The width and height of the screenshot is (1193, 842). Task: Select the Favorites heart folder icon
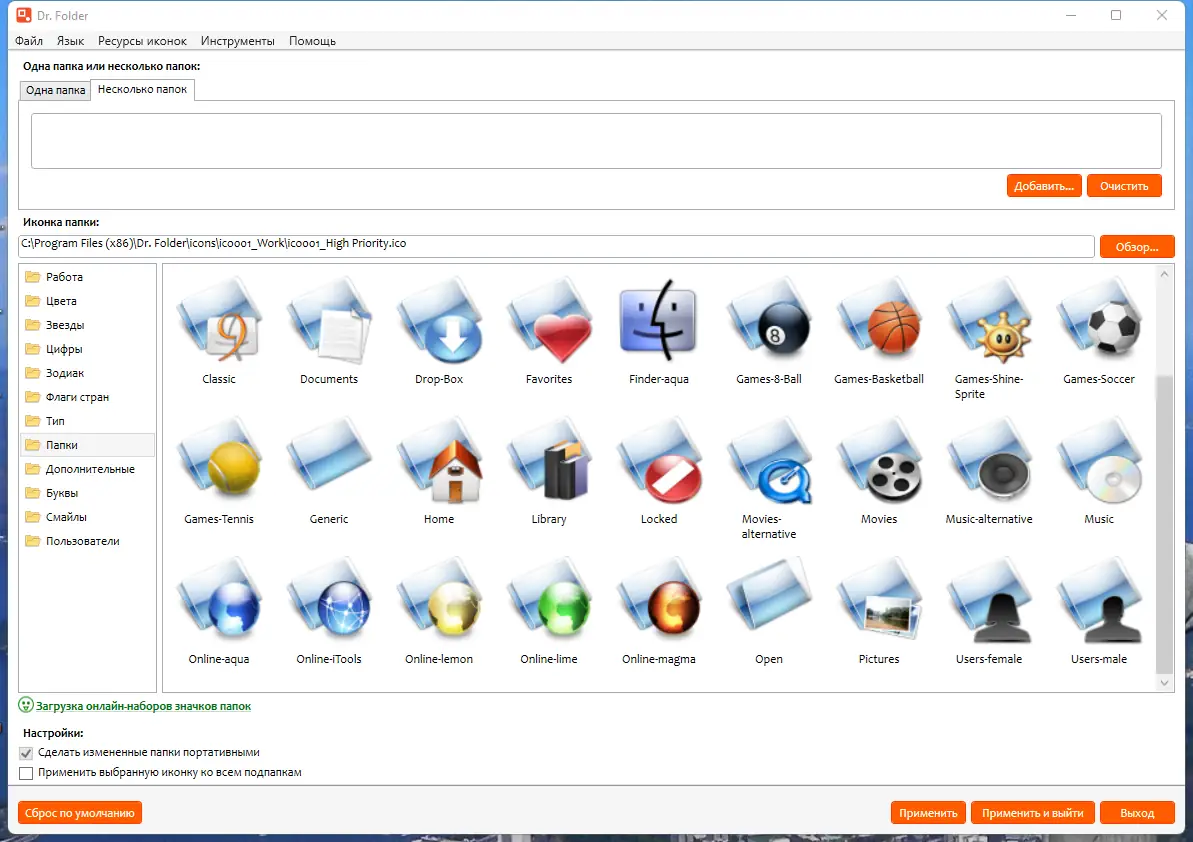[x=549, y=322]
